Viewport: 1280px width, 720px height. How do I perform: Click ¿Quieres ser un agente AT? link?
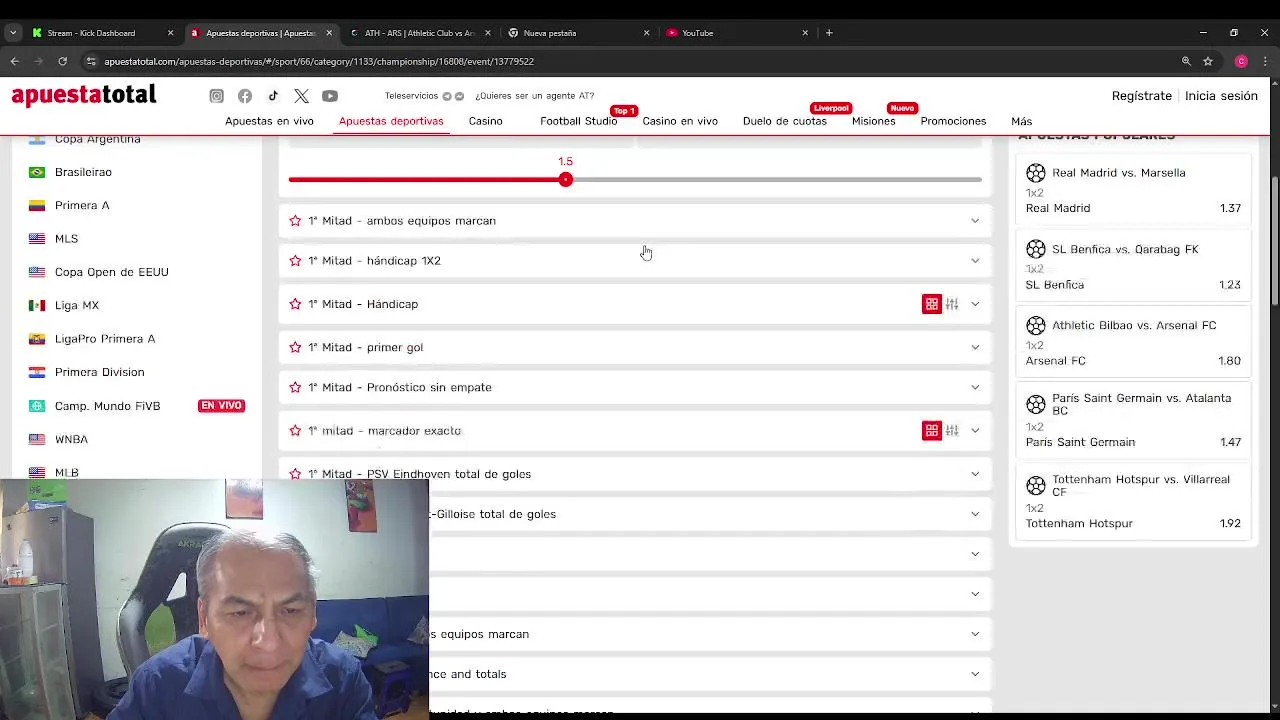coord(535,96)
